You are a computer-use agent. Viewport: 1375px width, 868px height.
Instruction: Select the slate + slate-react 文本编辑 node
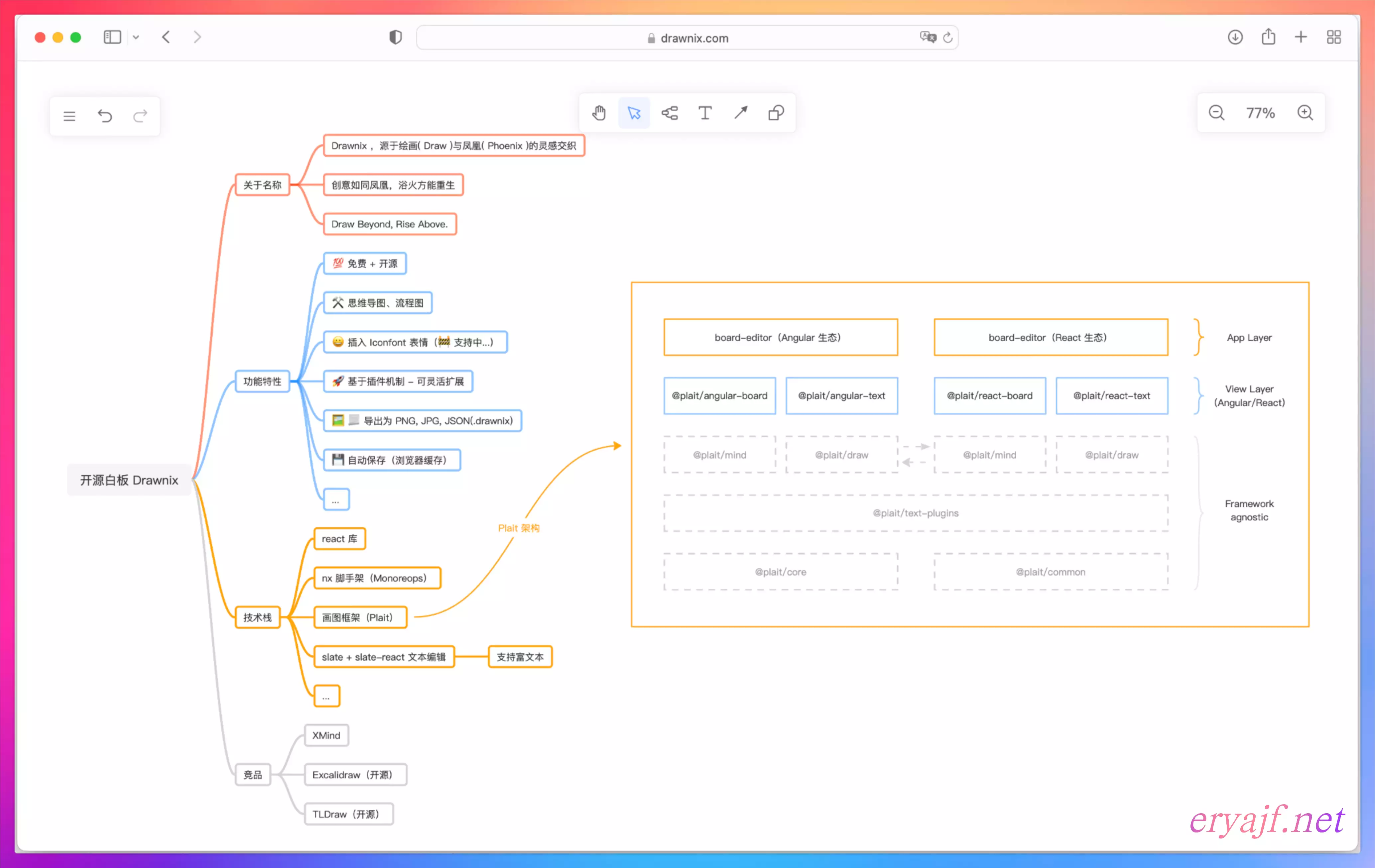384,657
